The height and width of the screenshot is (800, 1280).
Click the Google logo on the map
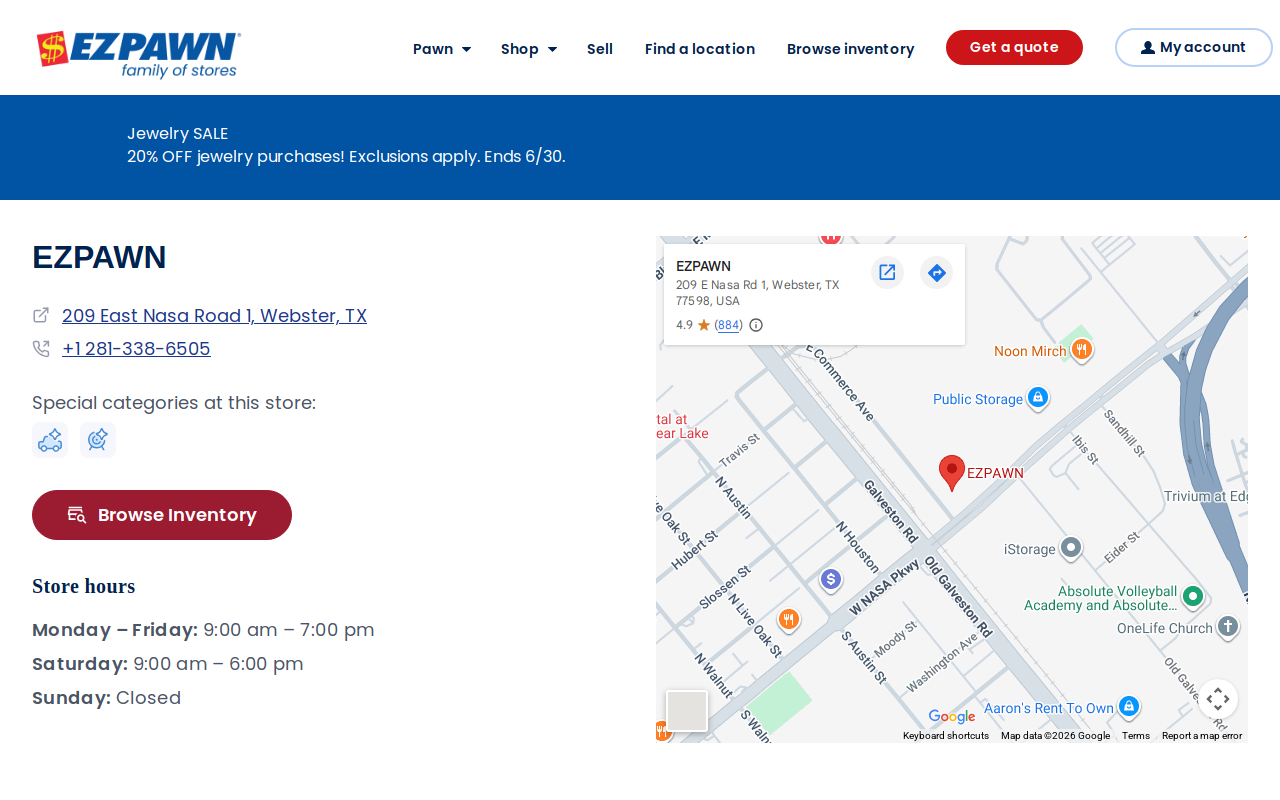tap(951, 717)
